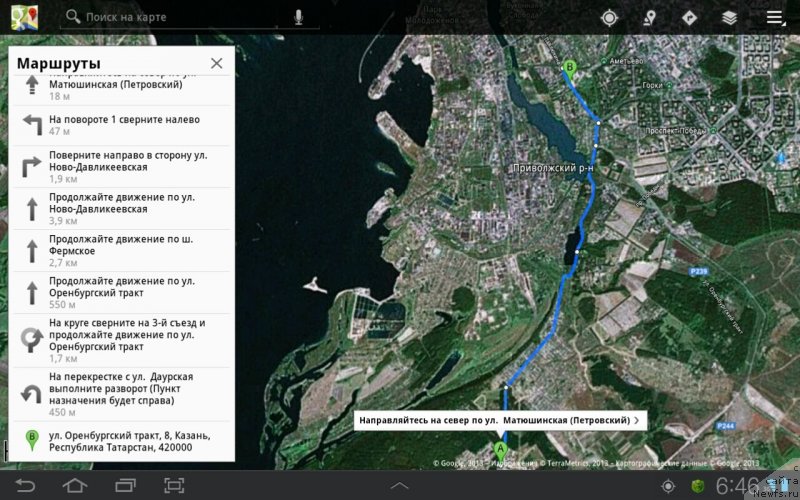This screenshot has height=500, width=800.
Task: Select roundabout 3rd exit step
Action: pos(122,339)
